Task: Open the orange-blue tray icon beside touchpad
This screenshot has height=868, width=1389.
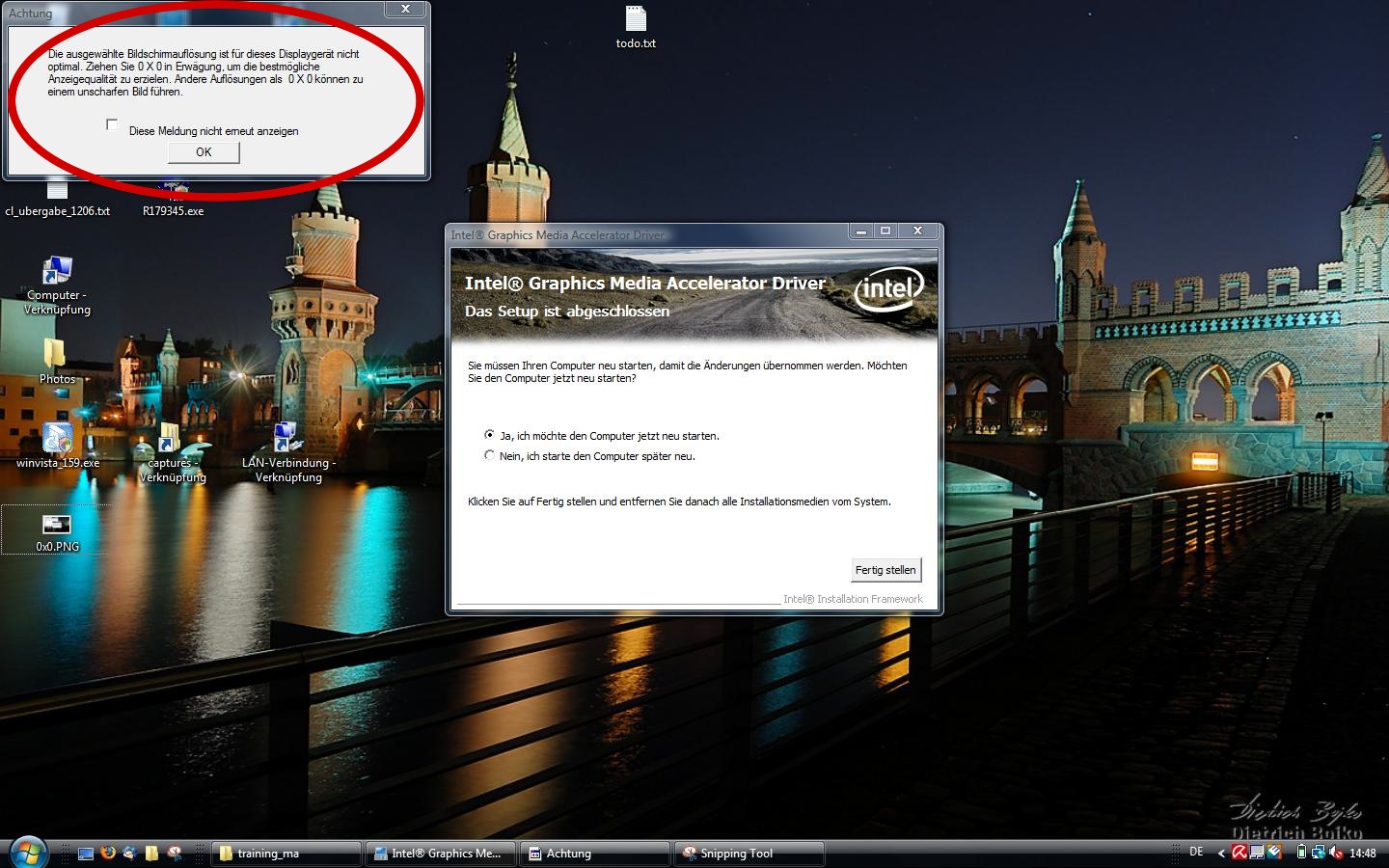Action: point(1274,852)
